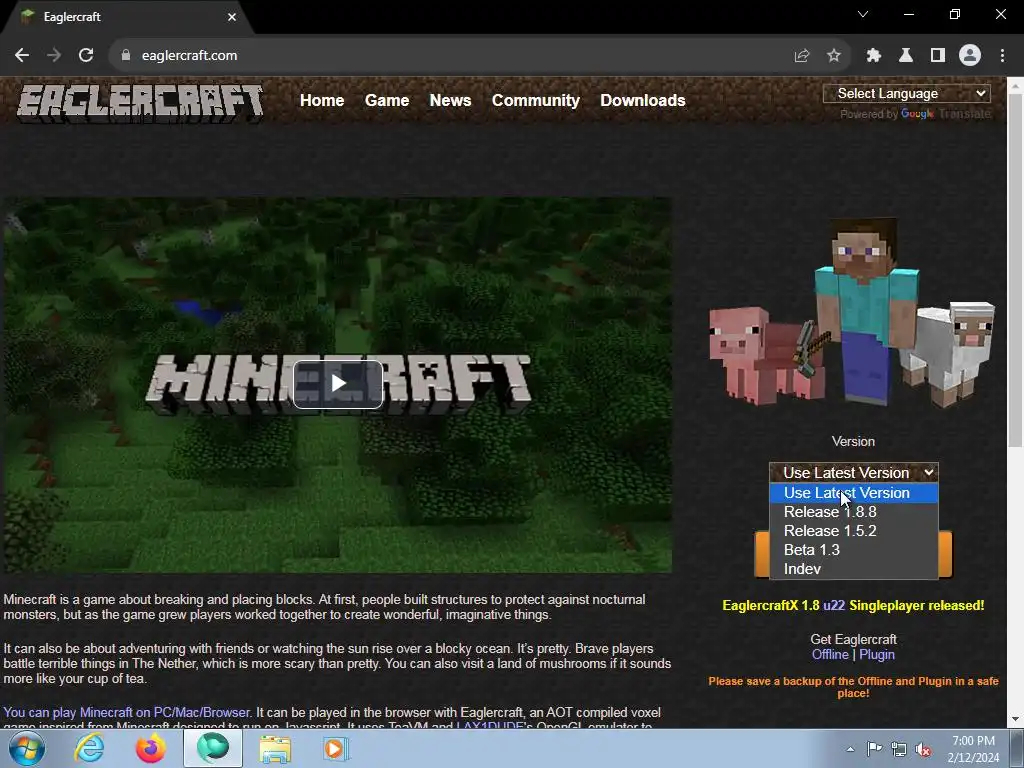Click the browser forward arrow

tap(54, 56)
